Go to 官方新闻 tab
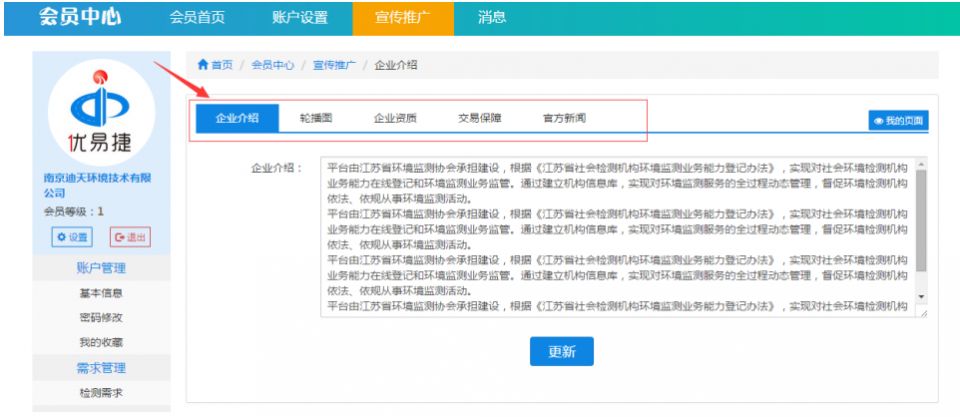Viewport: 960px width, 417px height. [x=564, y=118]
